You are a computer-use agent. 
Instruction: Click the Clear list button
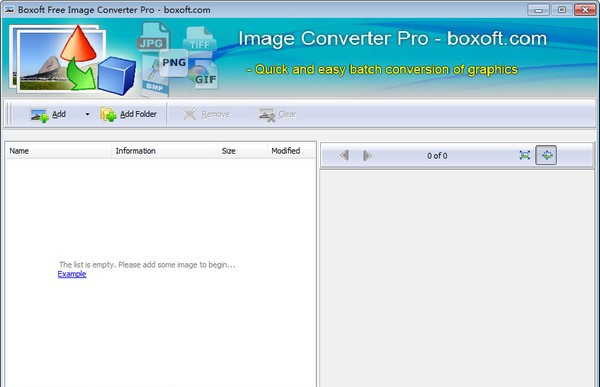pos(277,114)
